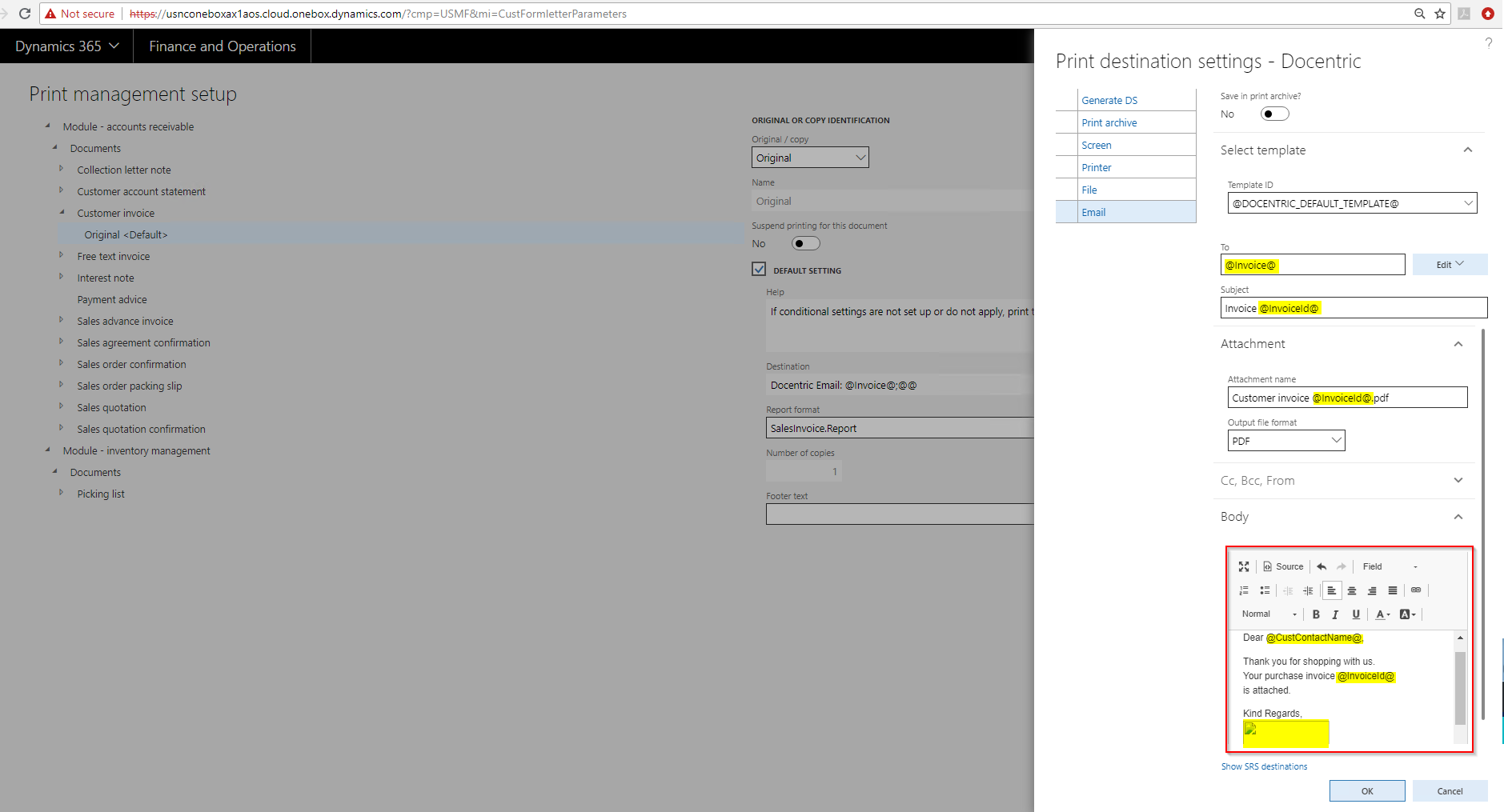The width and height of the screenshot is (1504, 812).
Task: Uncheck the Default setting checkbox
Action: point(759,270)
